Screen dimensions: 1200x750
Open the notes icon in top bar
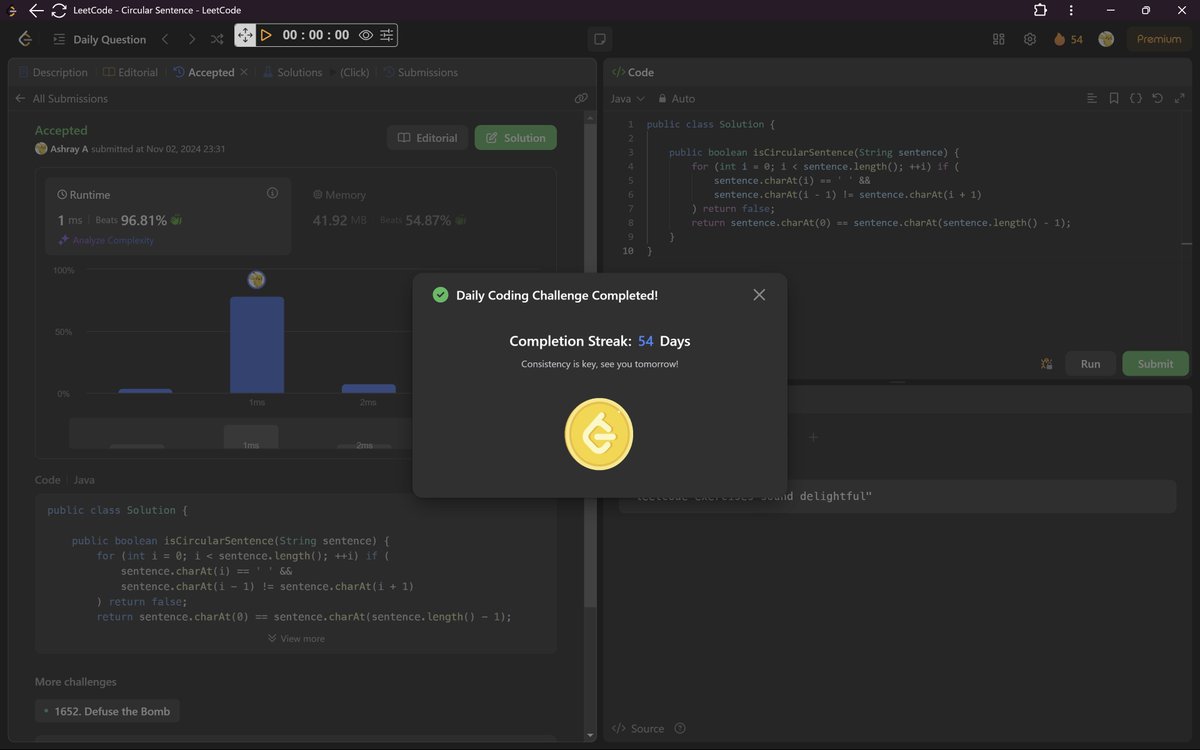(x=600, y=39)
